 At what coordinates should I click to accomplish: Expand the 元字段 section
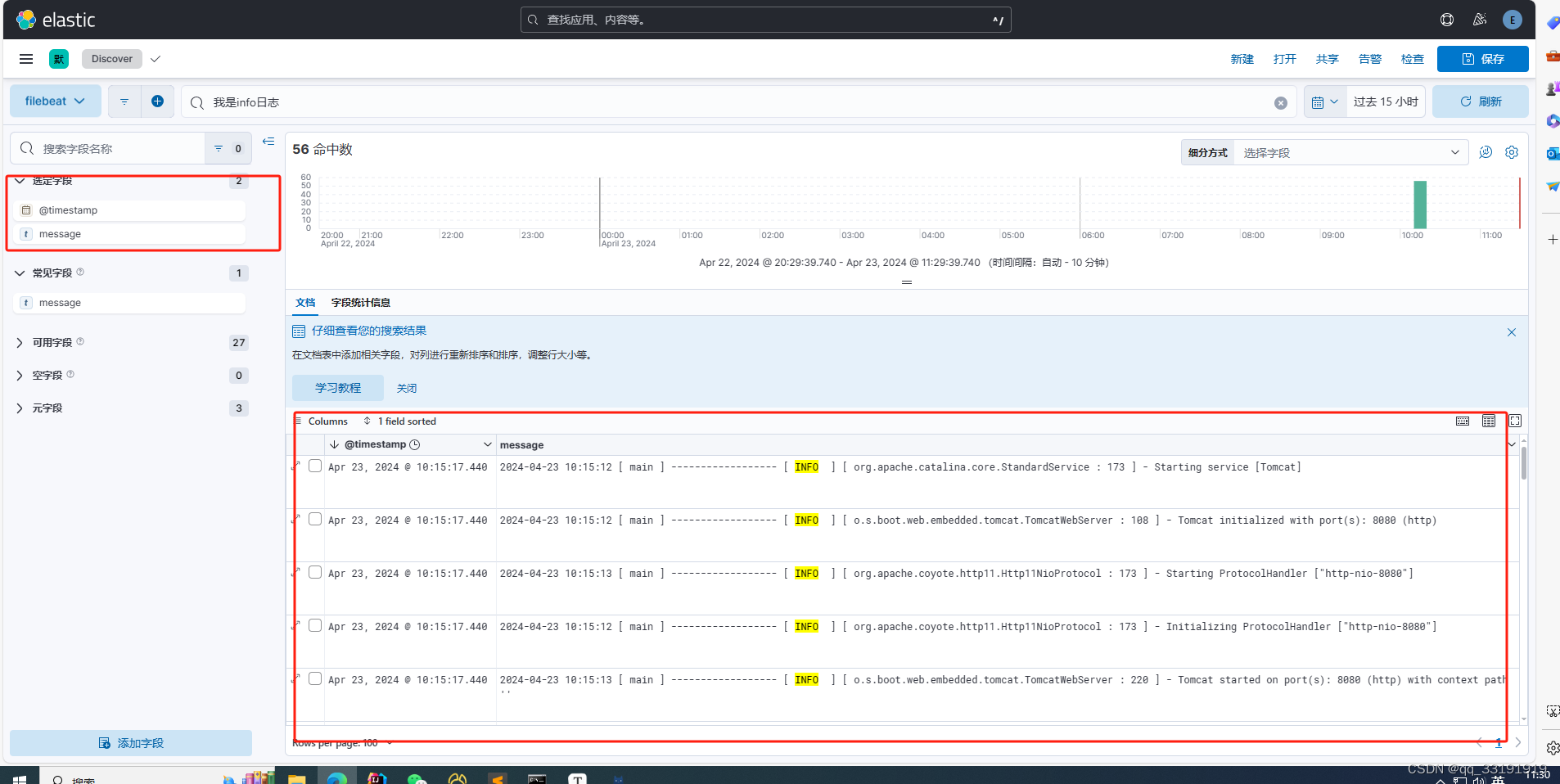pyautogui.click(x=20, y=408)
